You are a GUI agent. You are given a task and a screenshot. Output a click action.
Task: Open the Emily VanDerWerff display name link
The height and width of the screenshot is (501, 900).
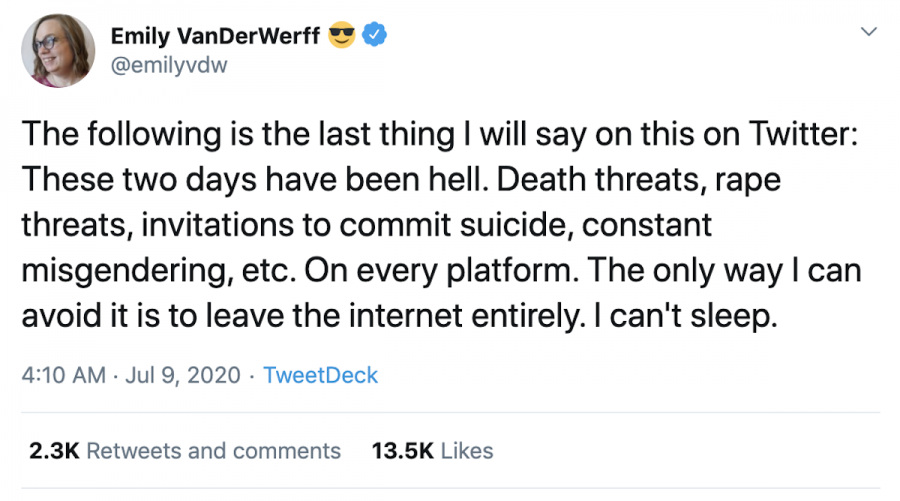[x=215, y=37]
